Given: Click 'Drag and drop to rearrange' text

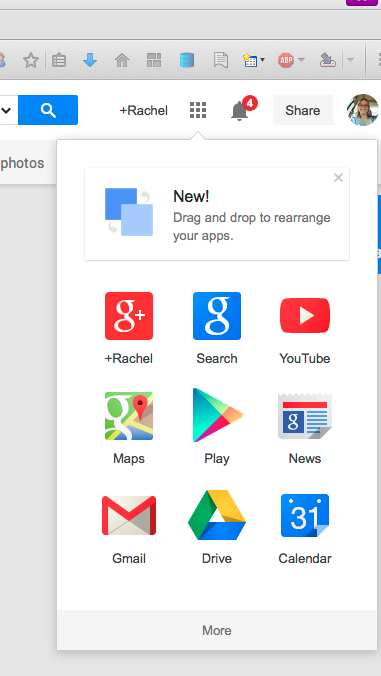Looking at the screenshot, I should 252,217.
